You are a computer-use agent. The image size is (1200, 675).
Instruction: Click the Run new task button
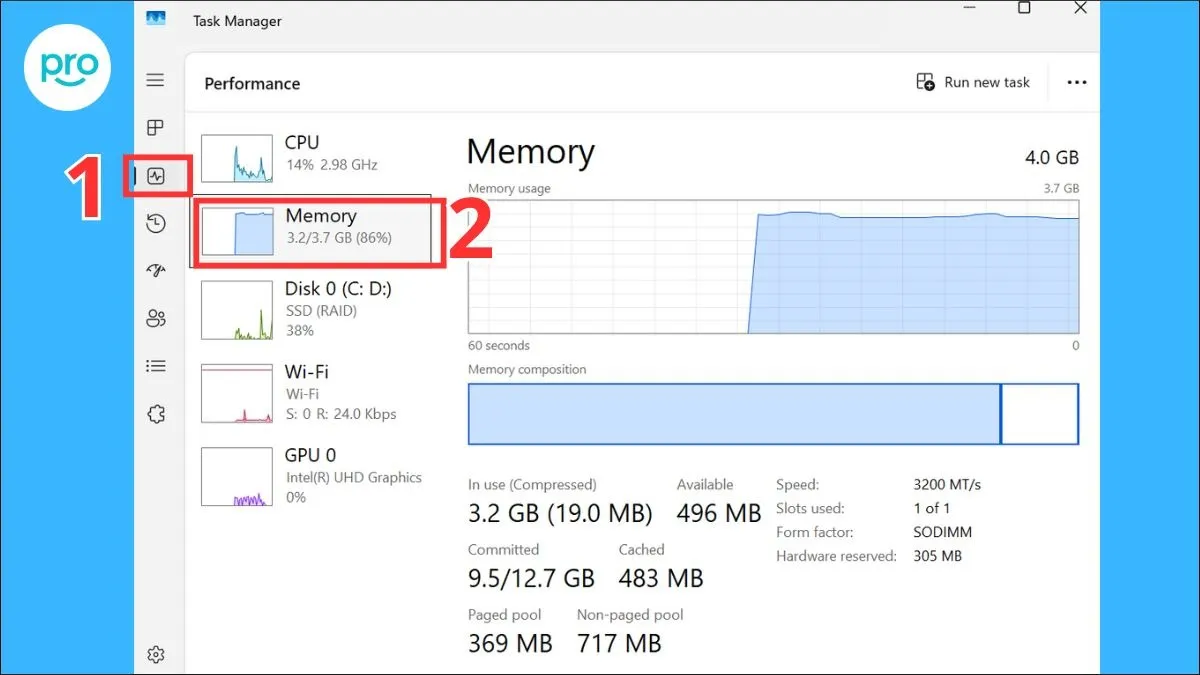coord(973,82)
